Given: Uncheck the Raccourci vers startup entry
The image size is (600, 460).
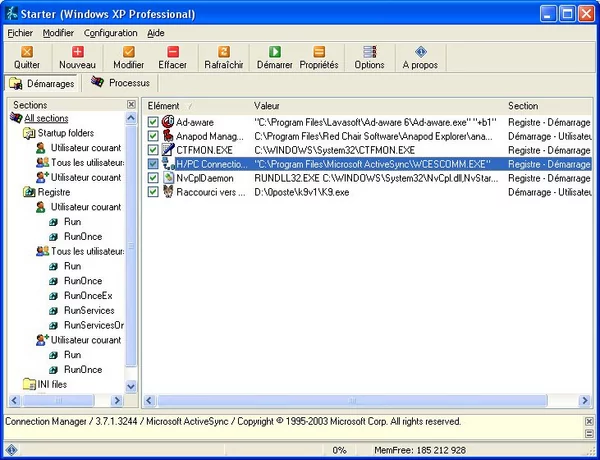Looking at the screenshot, I should pos(153,191).
